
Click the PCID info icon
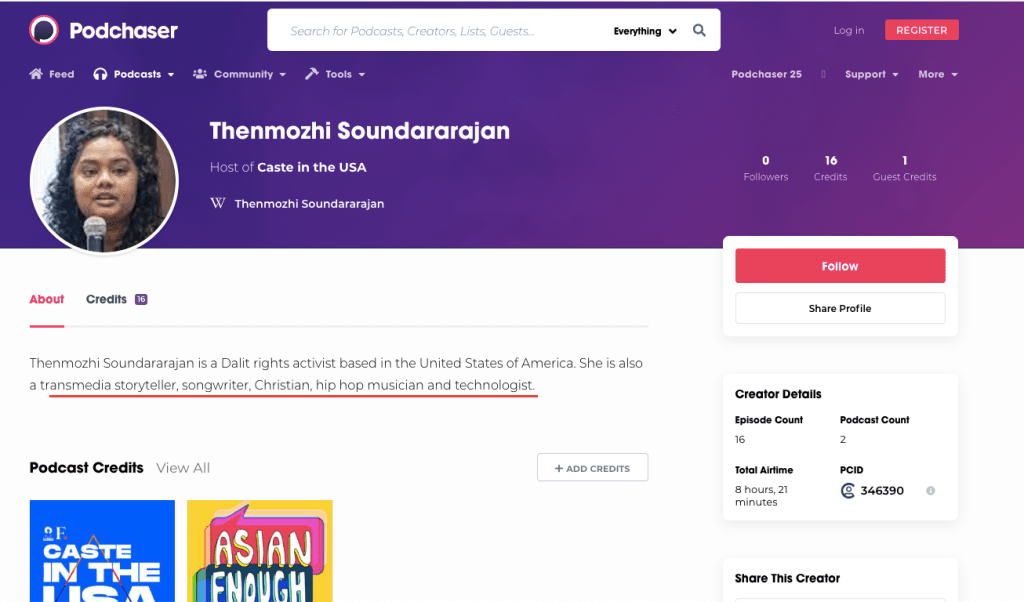pyautogui.click(x=930, y=491)
